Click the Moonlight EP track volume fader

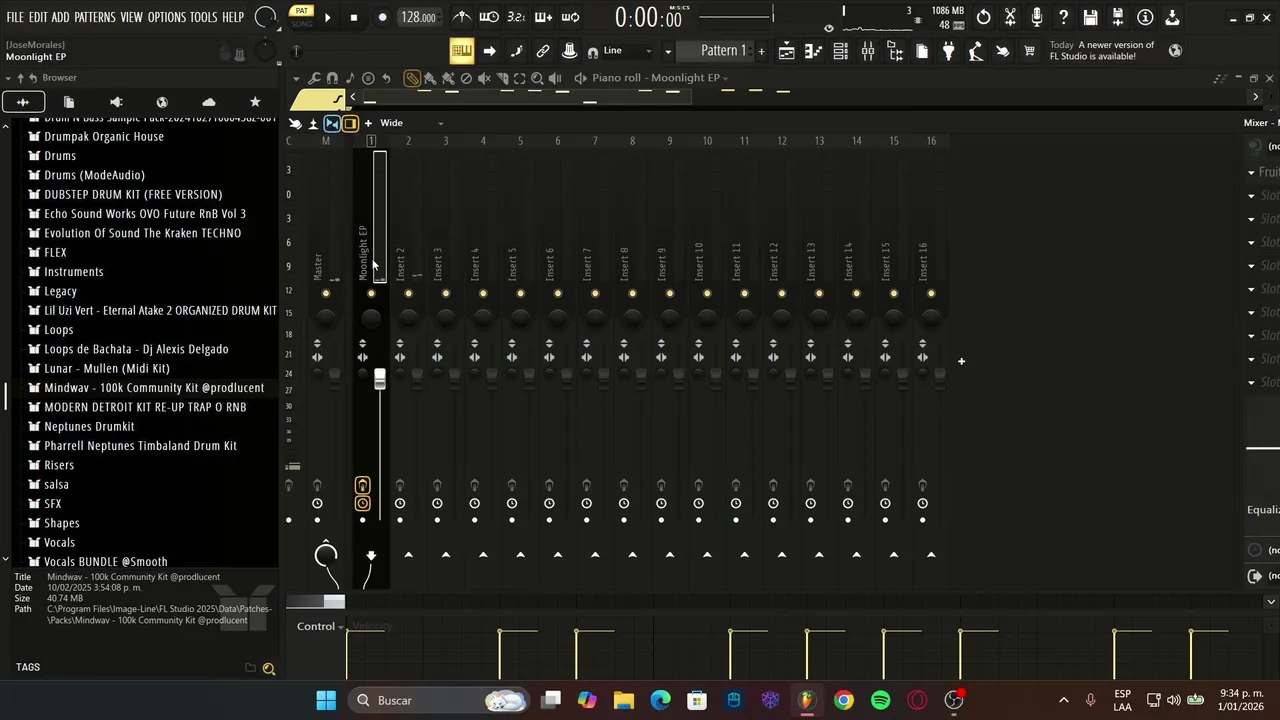point(380,379)
